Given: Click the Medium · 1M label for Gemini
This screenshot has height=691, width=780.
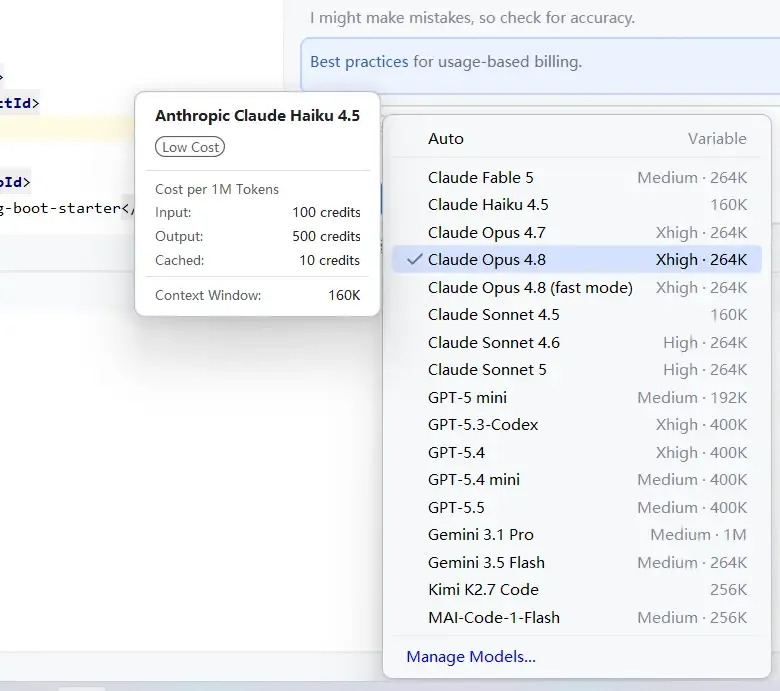Looking at the screenshot, I should coord(698,534).
